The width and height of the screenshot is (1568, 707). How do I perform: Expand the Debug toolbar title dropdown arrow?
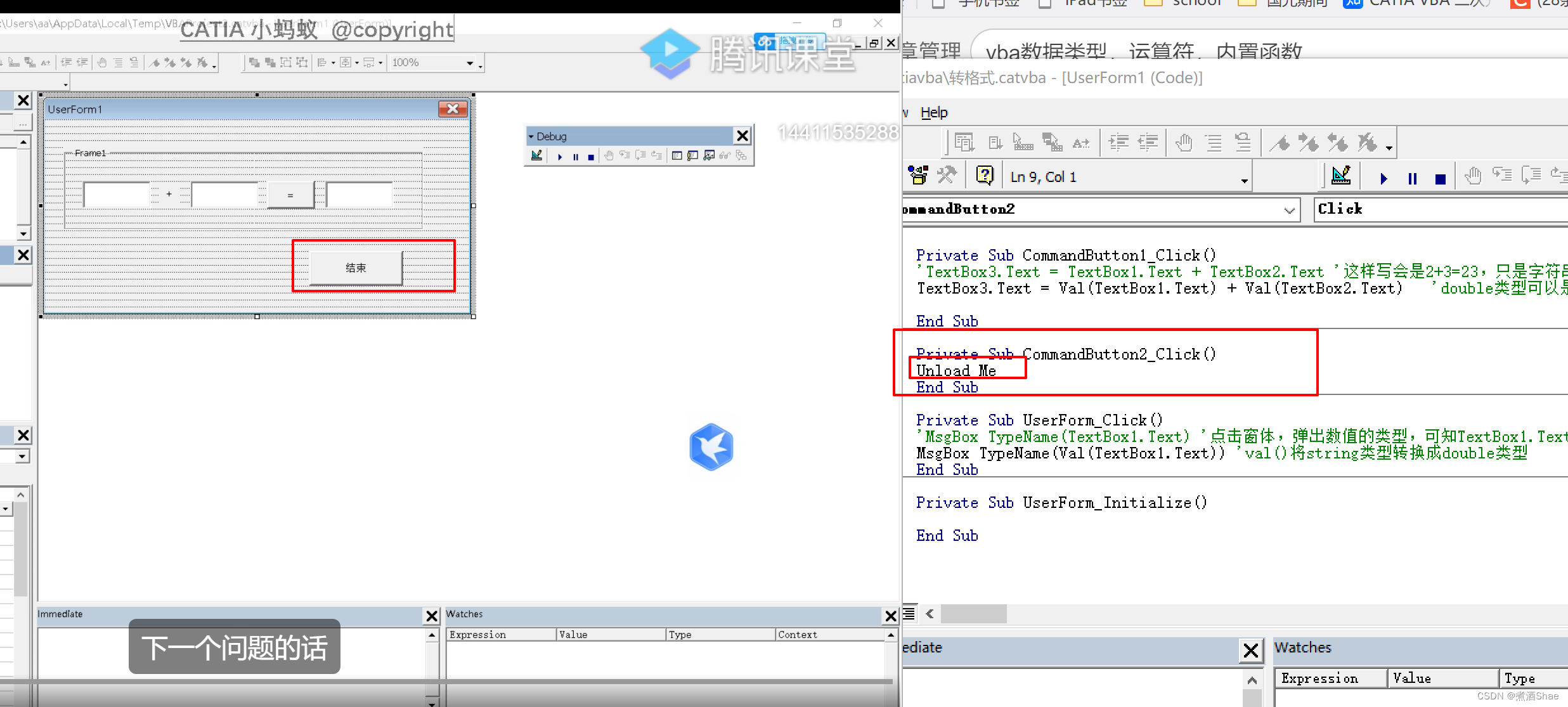pos(531,136)
